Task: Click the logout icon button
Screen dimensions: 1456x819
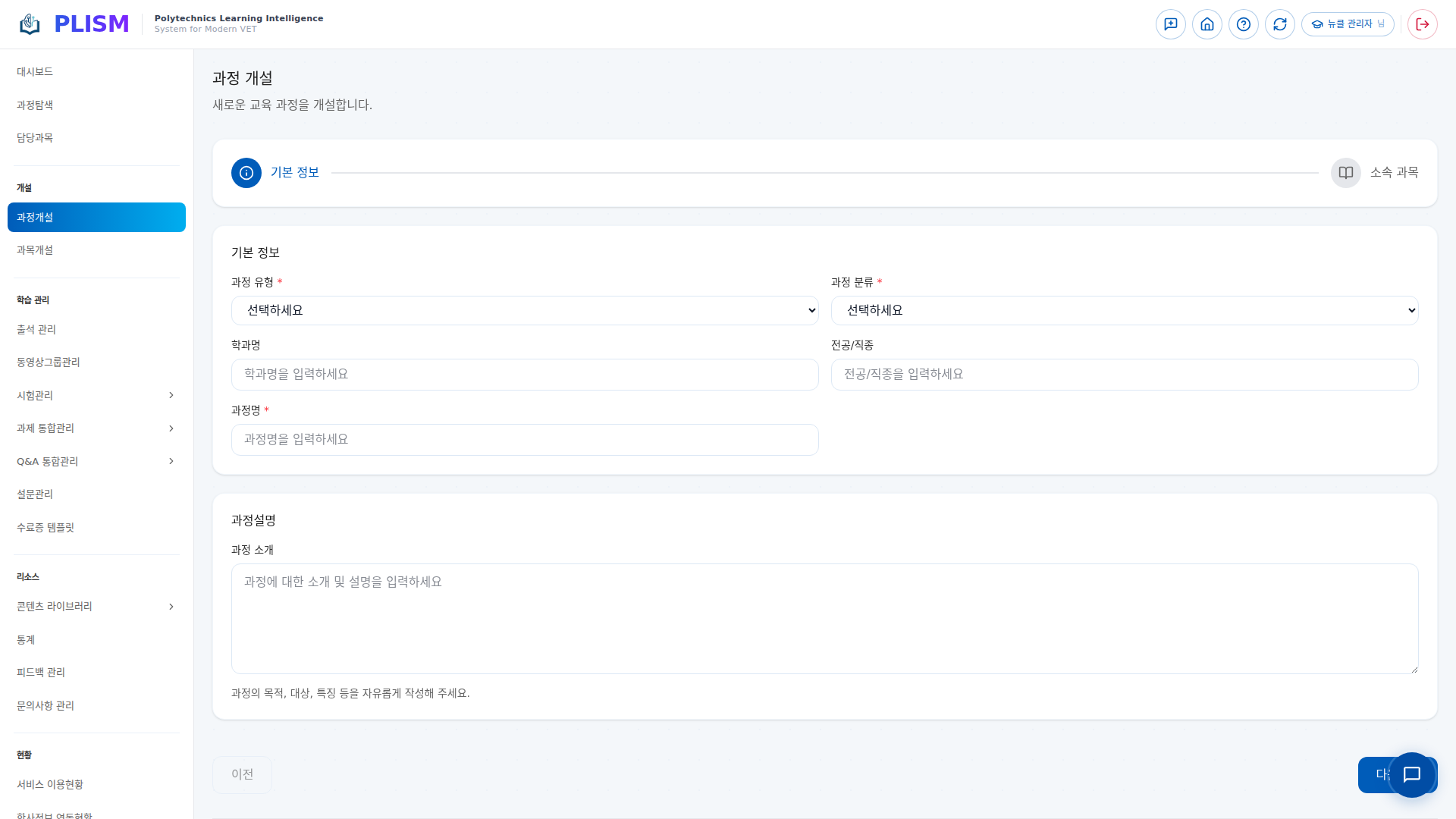Action: [x=1422, y=24]
